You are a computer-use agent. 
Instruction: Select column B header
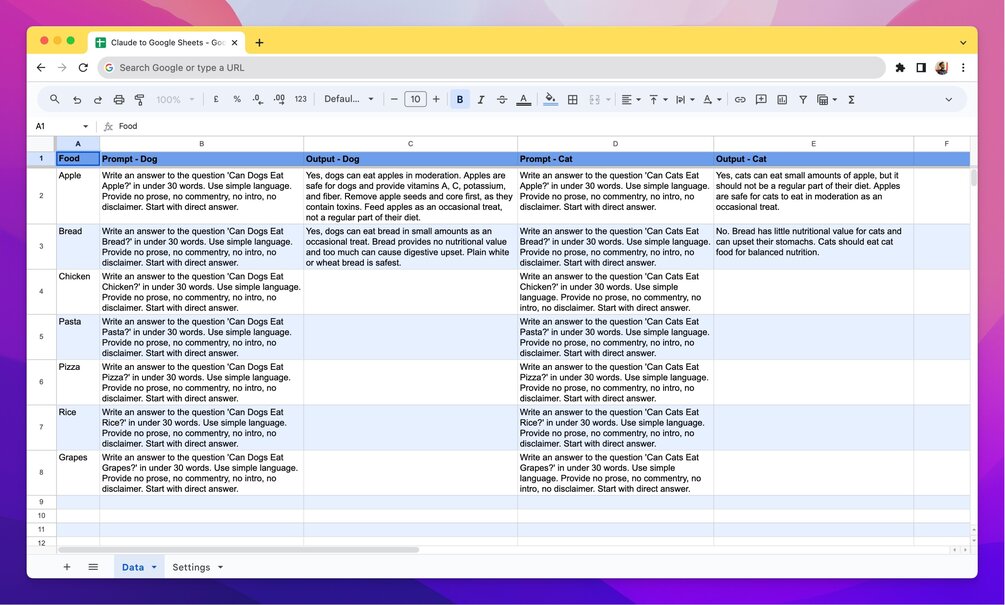(201, 144)
